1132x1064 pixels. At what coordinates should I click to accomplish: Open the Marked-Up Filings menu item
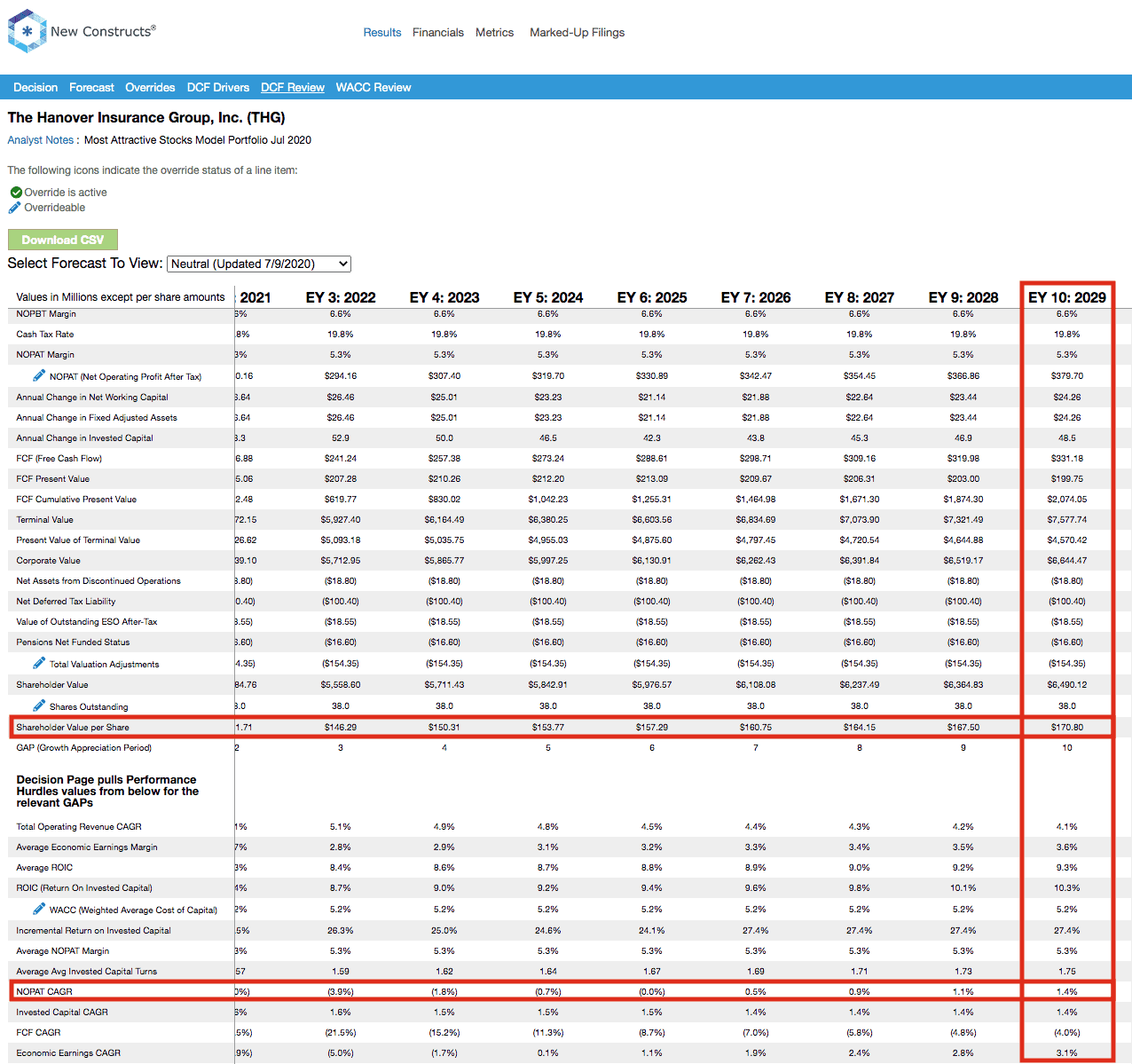point(578,33)
